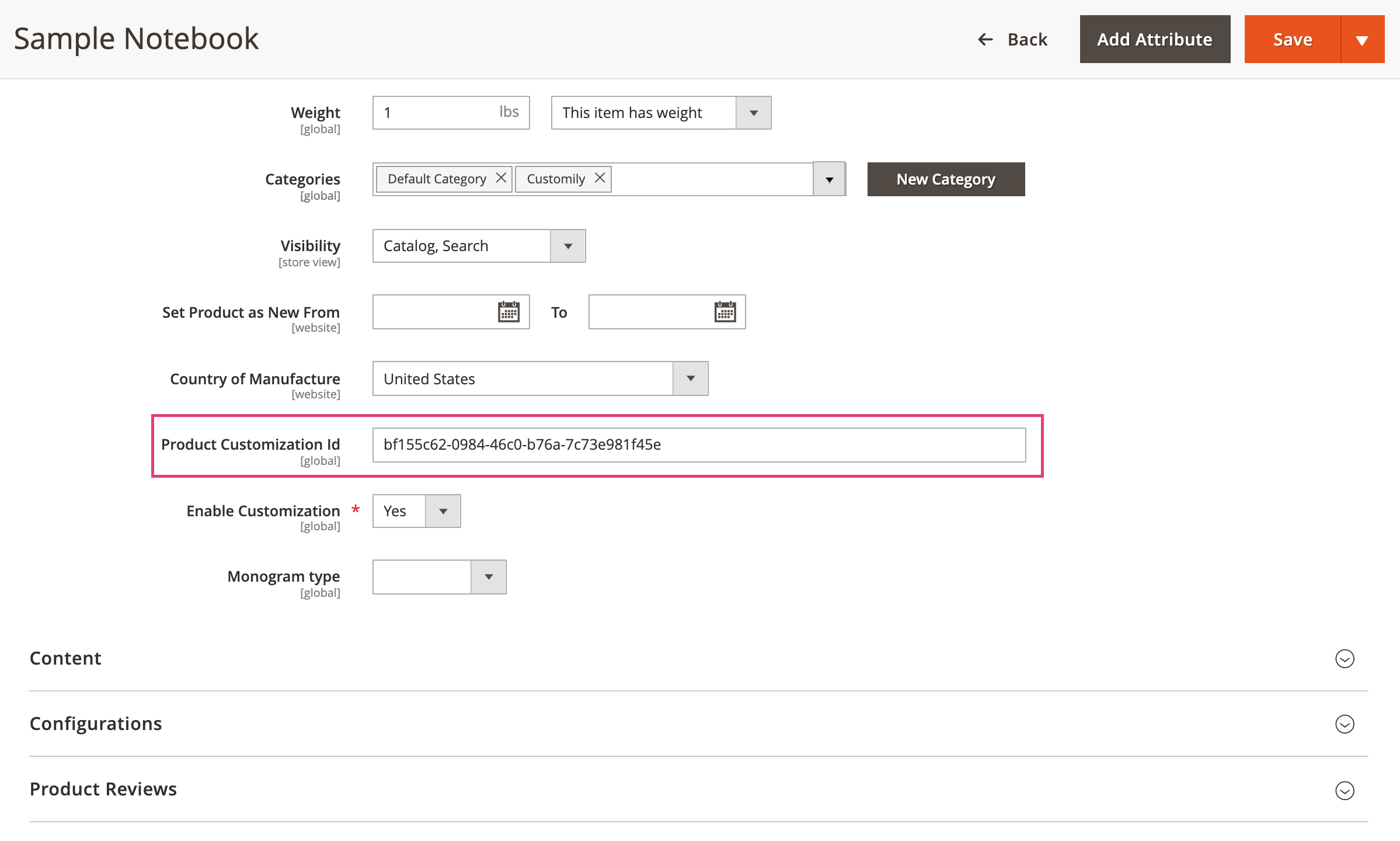1400x841 pixels.
Task: Open the 'To' date calendar picker
Action: pos(725,312)
